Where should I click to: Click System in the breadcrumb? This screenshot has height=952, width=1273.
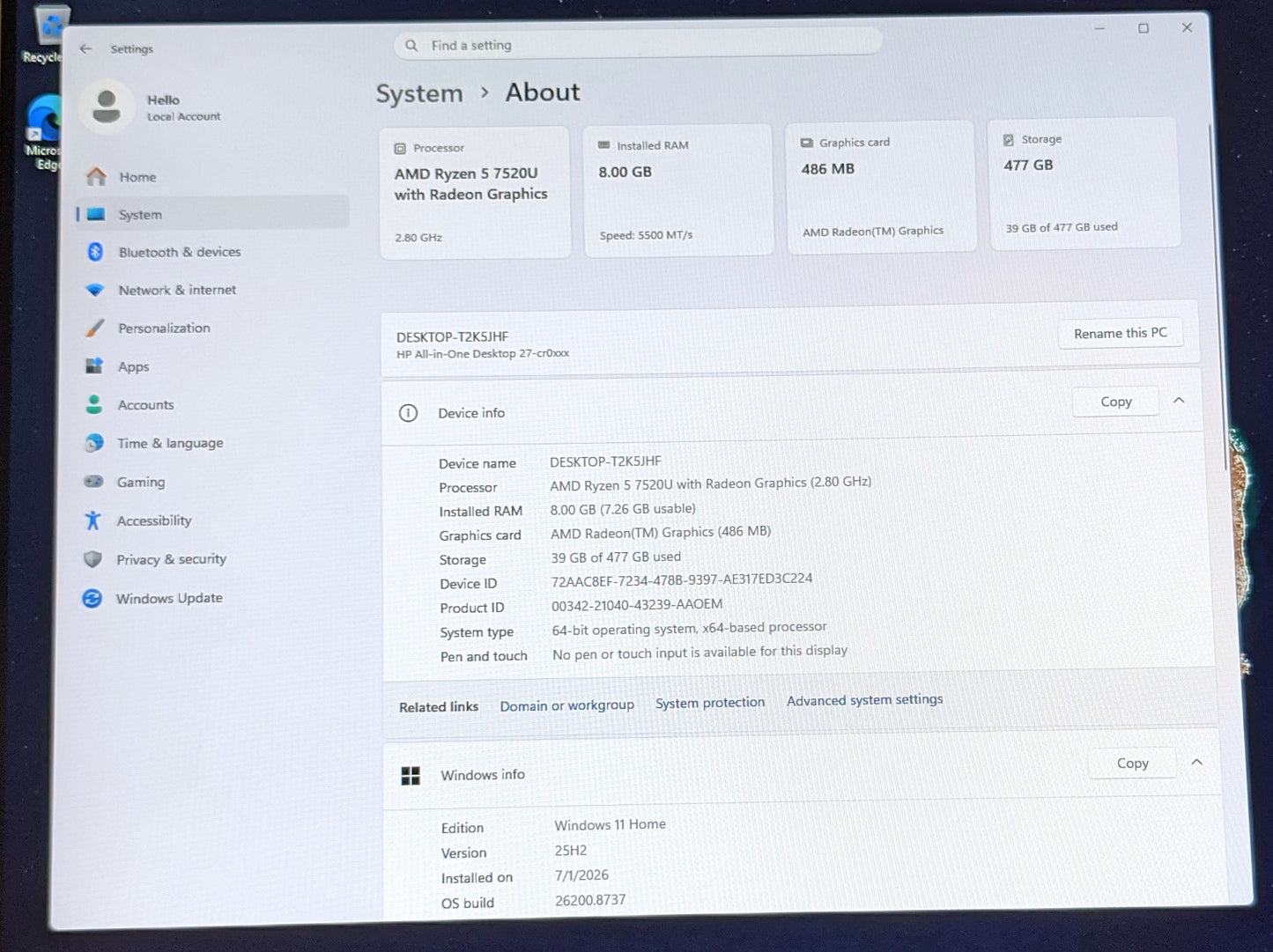pyautogui.click(x=419, y=93)
